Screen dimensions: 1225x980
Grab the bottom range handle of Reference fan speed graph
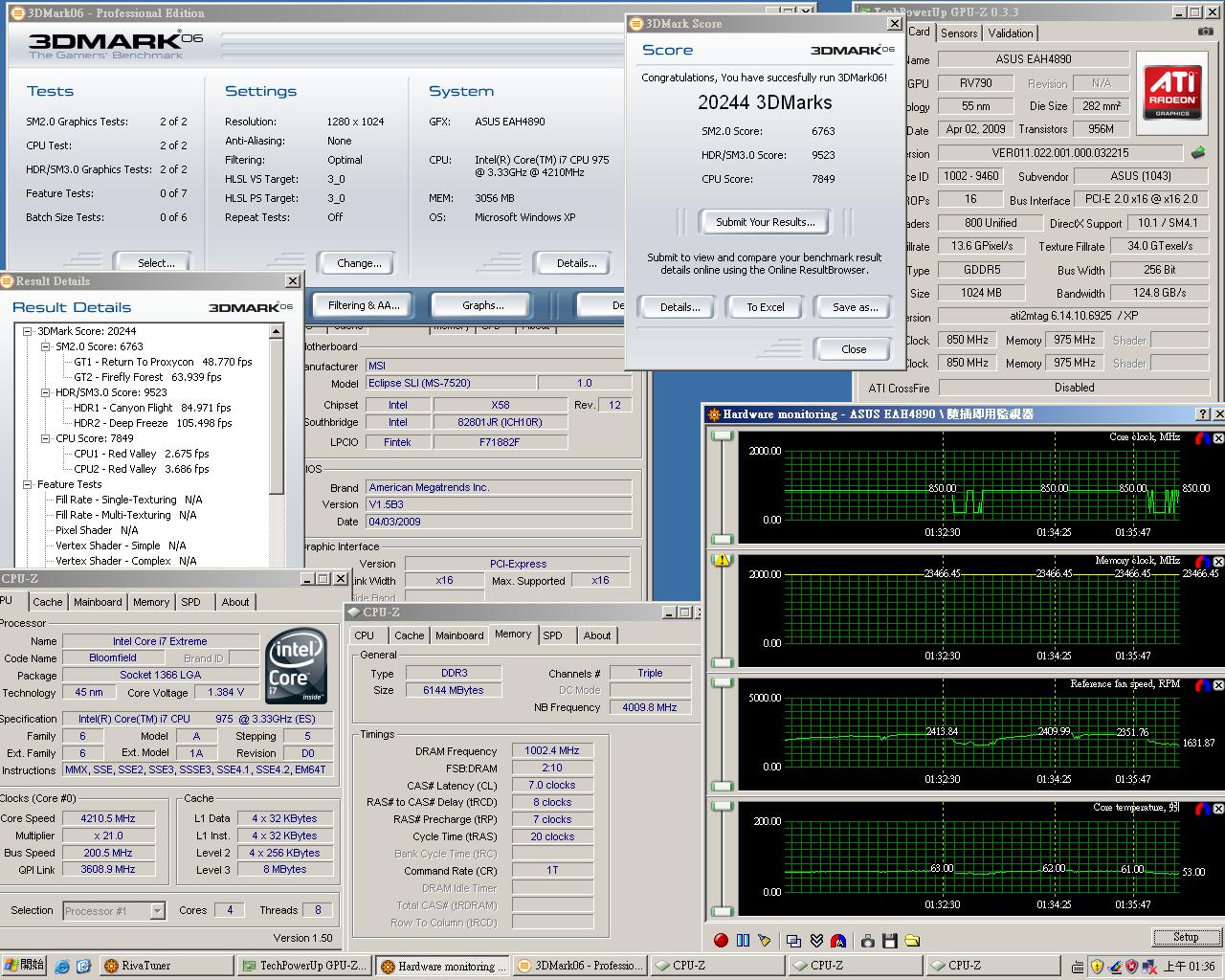click(x=722, y=786)
